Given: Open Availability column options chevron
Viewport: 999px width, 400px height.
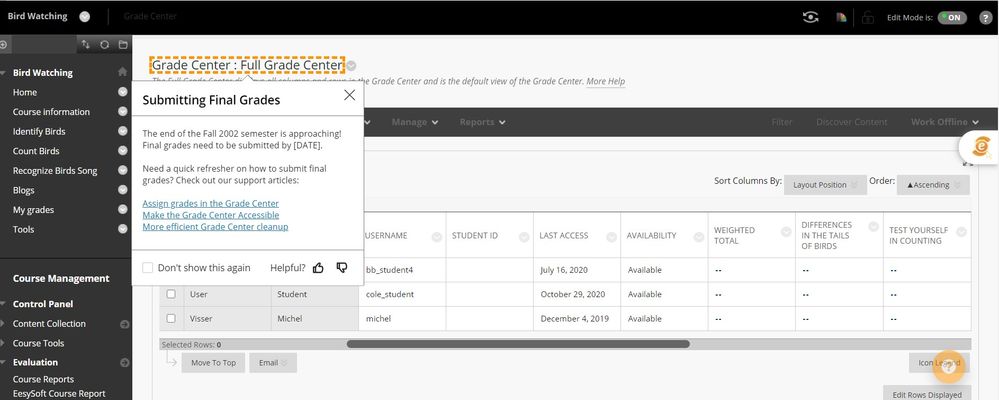Looking at the screenshot, I should point(699,237).
